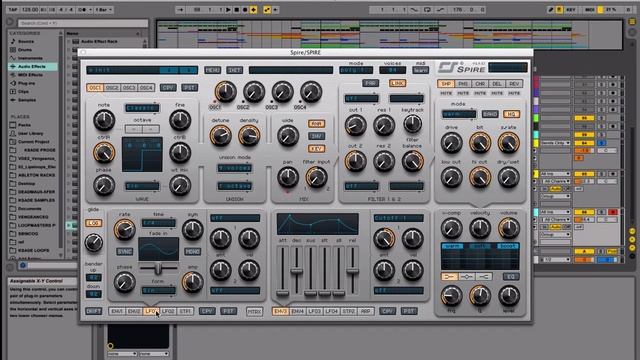This screenshot has width=640, height=360.
Task: Open filter 1 type selector
Action: pos(361,98)
